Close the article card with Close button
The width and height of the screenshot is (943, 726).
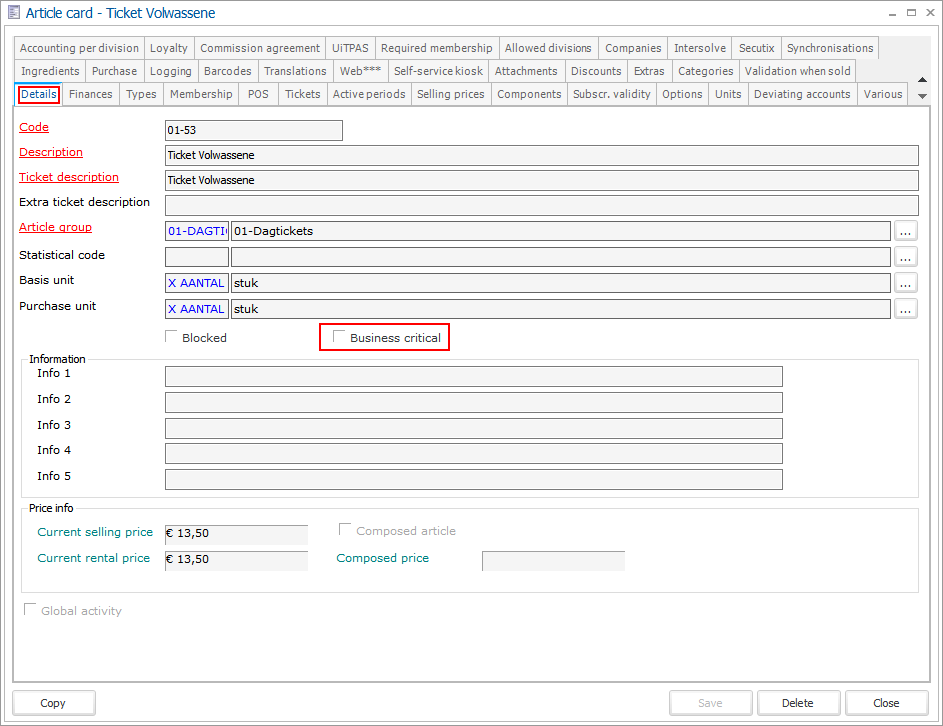(885, 703)
